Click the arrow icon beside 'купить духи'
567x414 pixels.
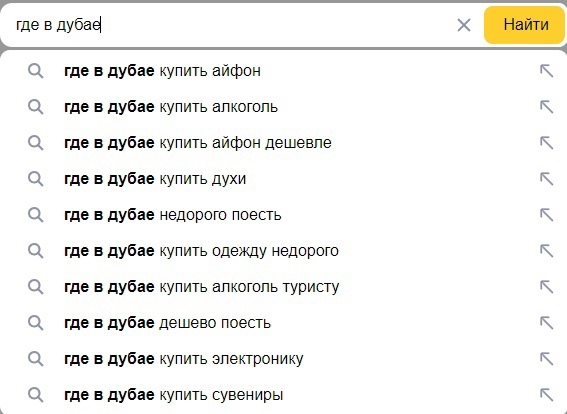[546, 179]
